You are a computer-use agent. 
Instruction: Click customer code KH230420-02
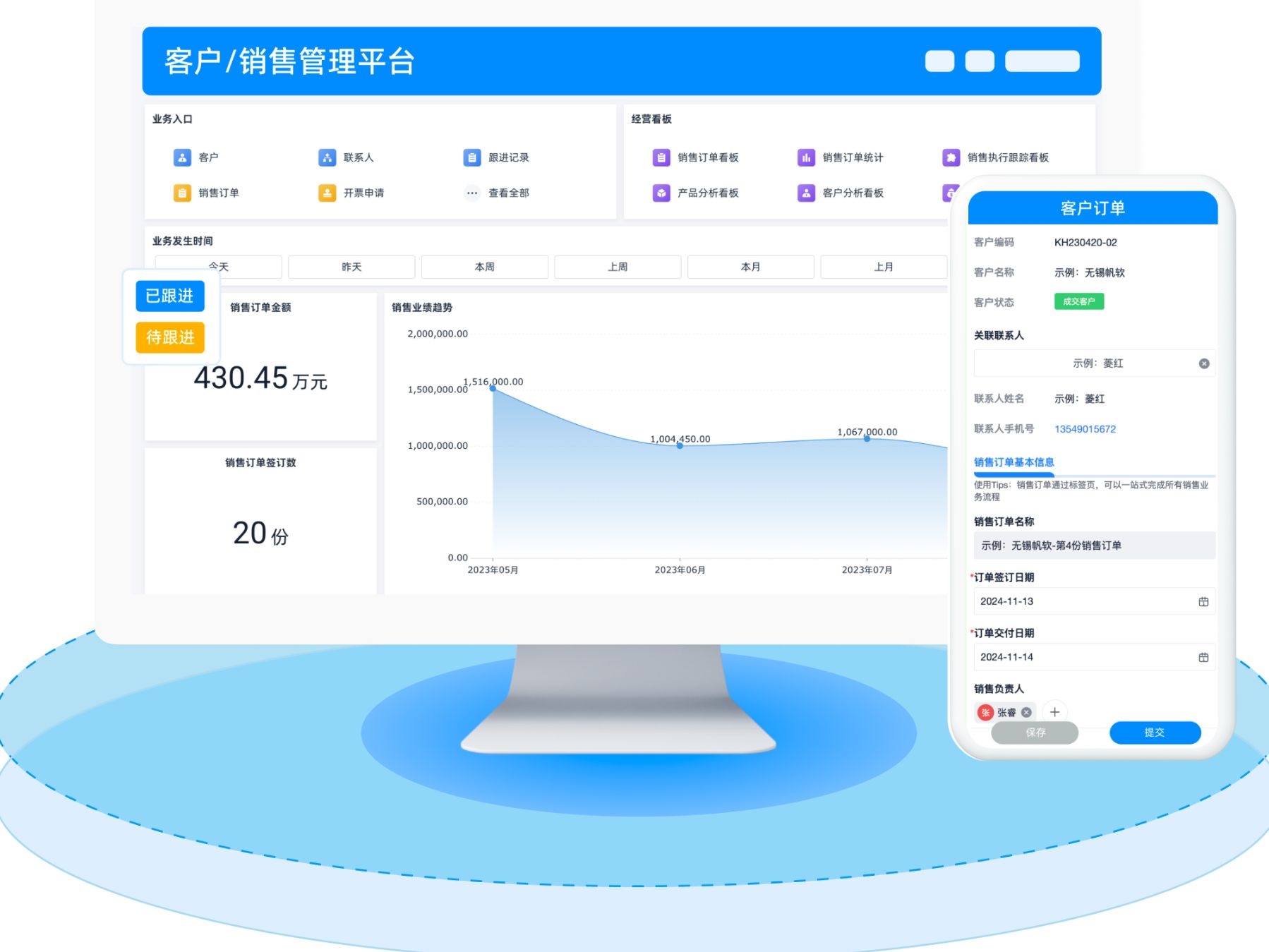pyautogui.click(x=1085, y=242)
